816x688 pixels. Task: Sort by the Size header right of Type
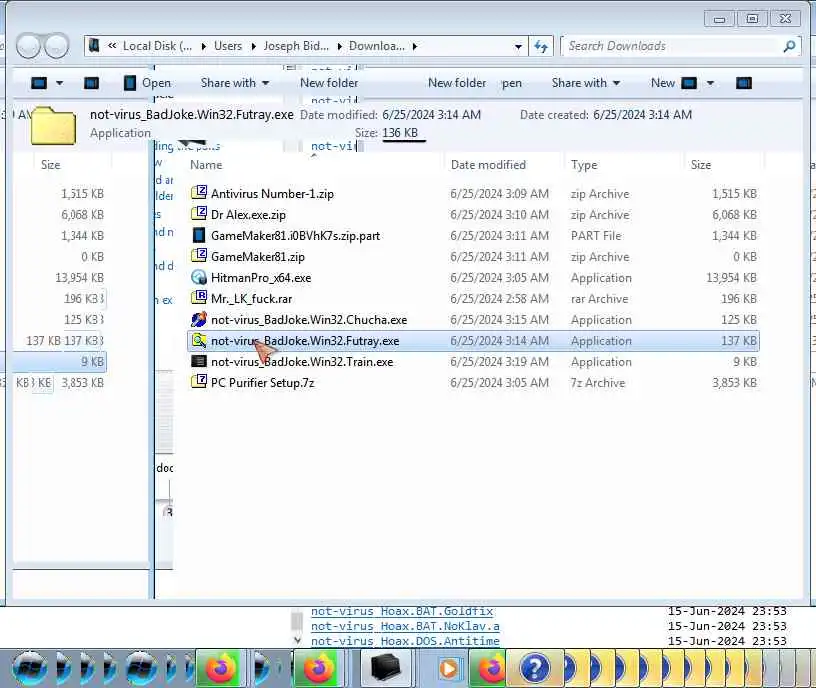point(700,165)
